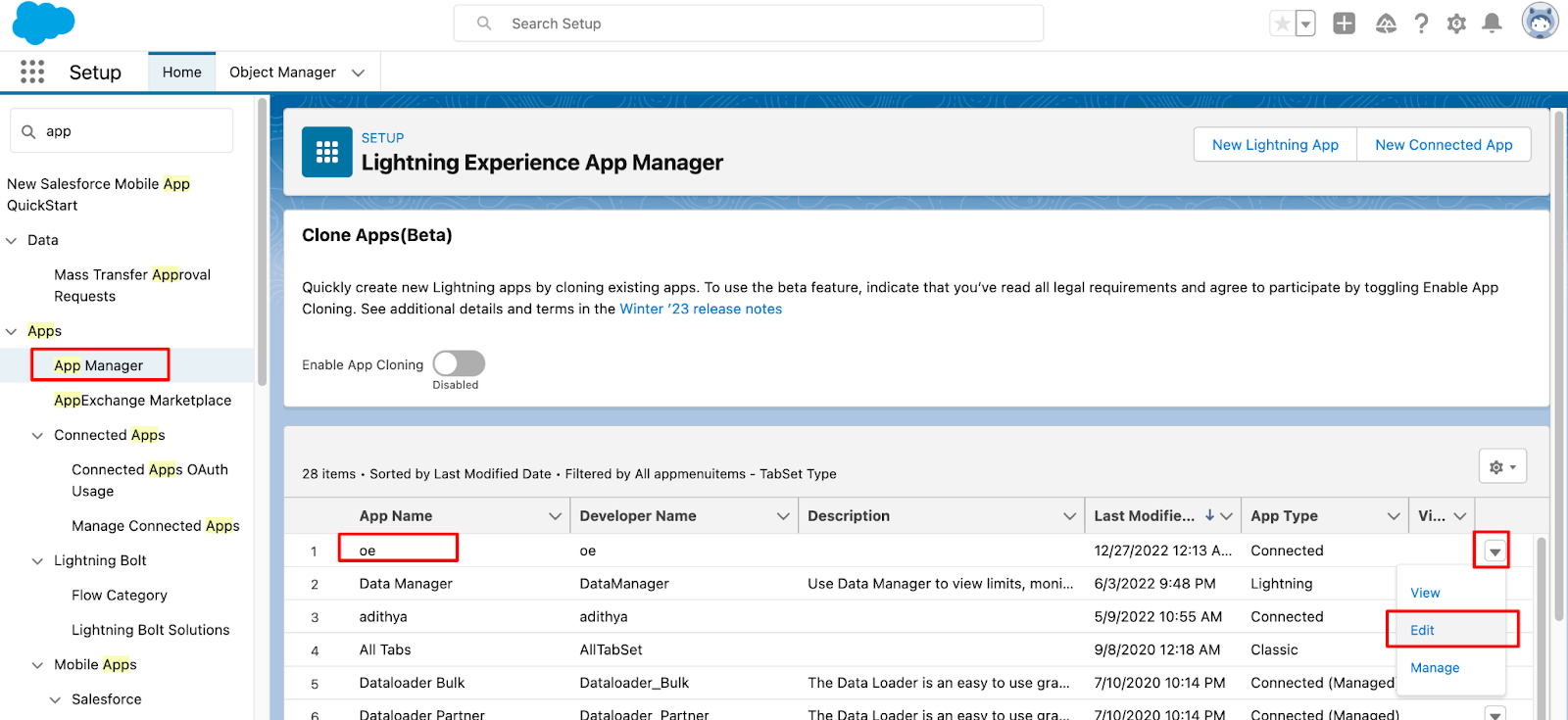Screen dimensions: 1568x720
Task: Click the New Lightning App button
Action: coord(1274,145)
